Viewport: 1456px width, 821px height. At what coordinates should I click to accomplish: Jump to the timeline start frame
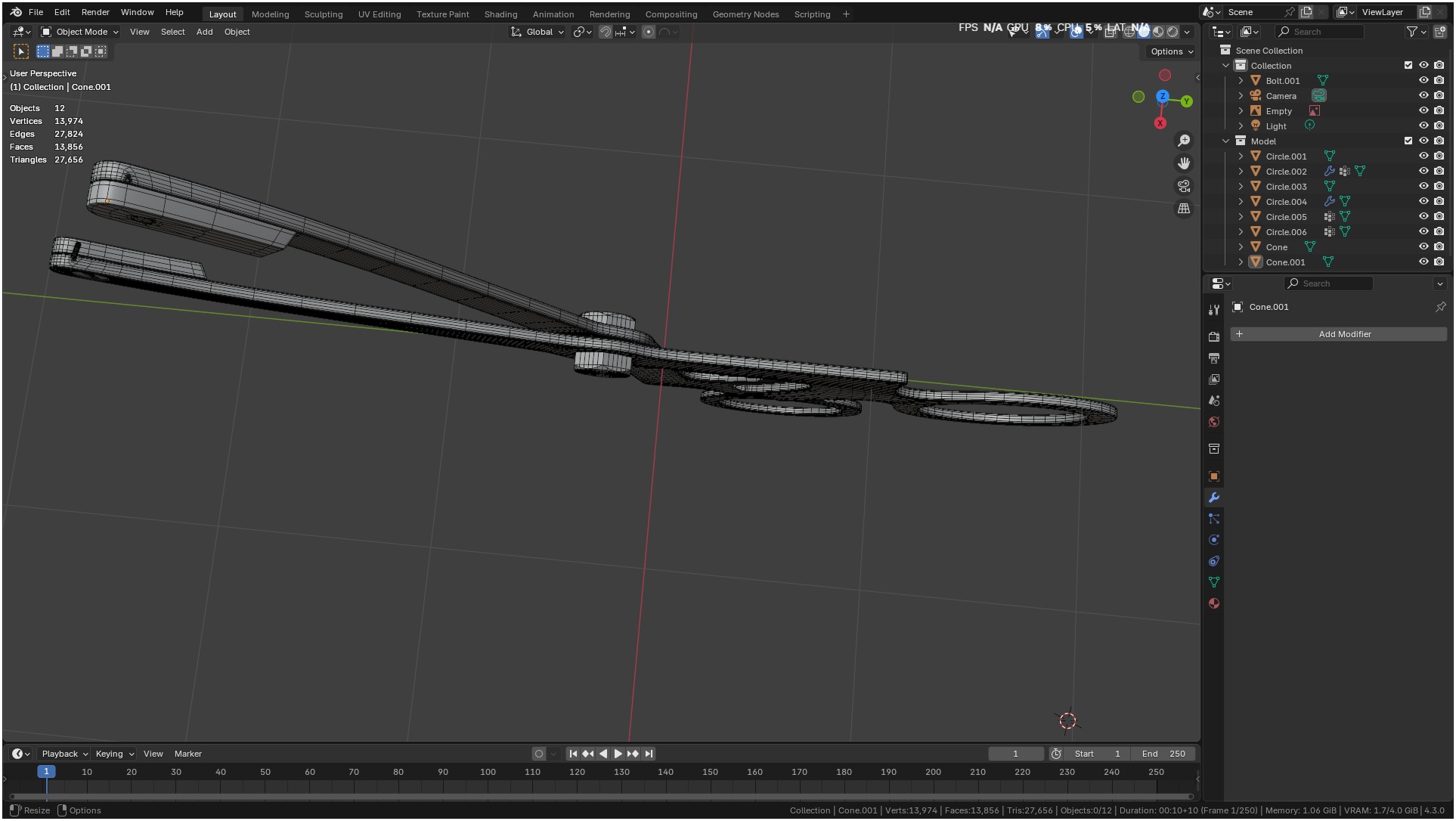click(x=573, y=754)
